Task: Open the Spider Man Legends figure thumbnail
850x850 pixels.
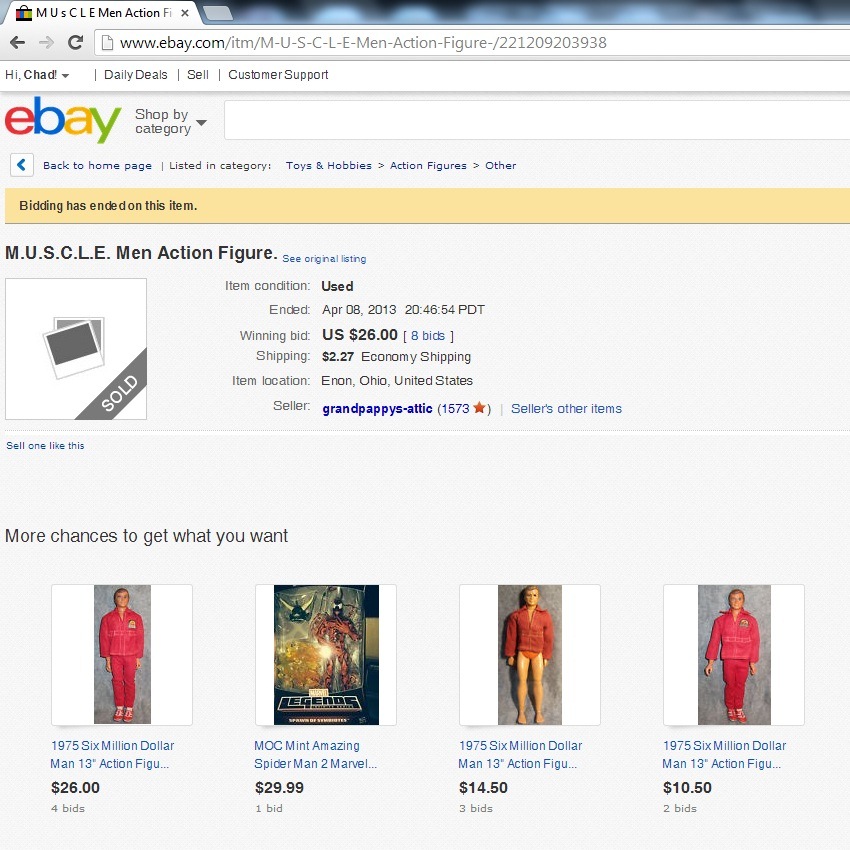Action: tap(326, 654)
